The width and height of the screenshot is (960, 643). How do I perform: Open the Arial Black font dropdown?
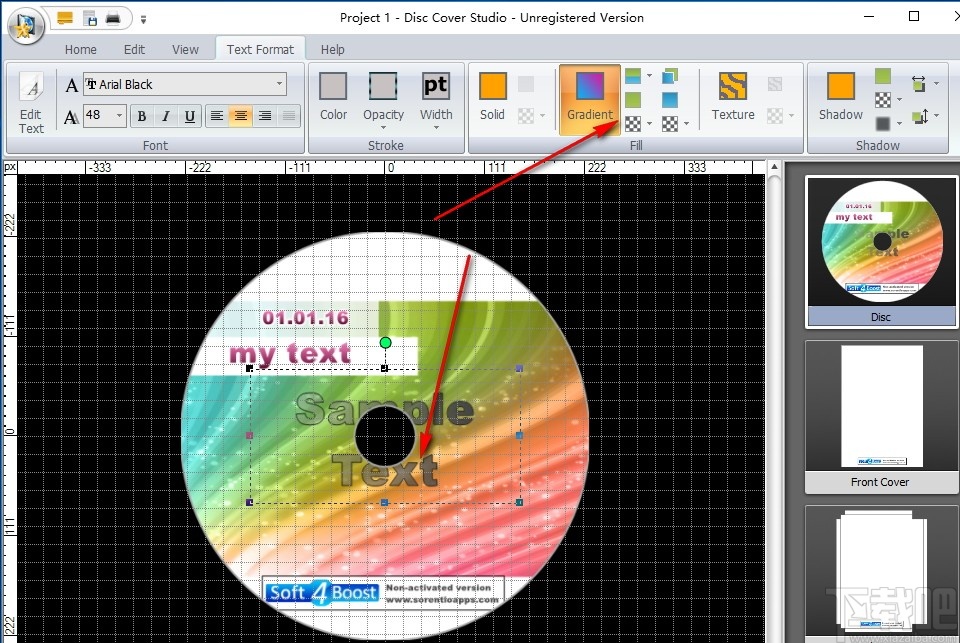pyautogui.click(x=280, y=84)
